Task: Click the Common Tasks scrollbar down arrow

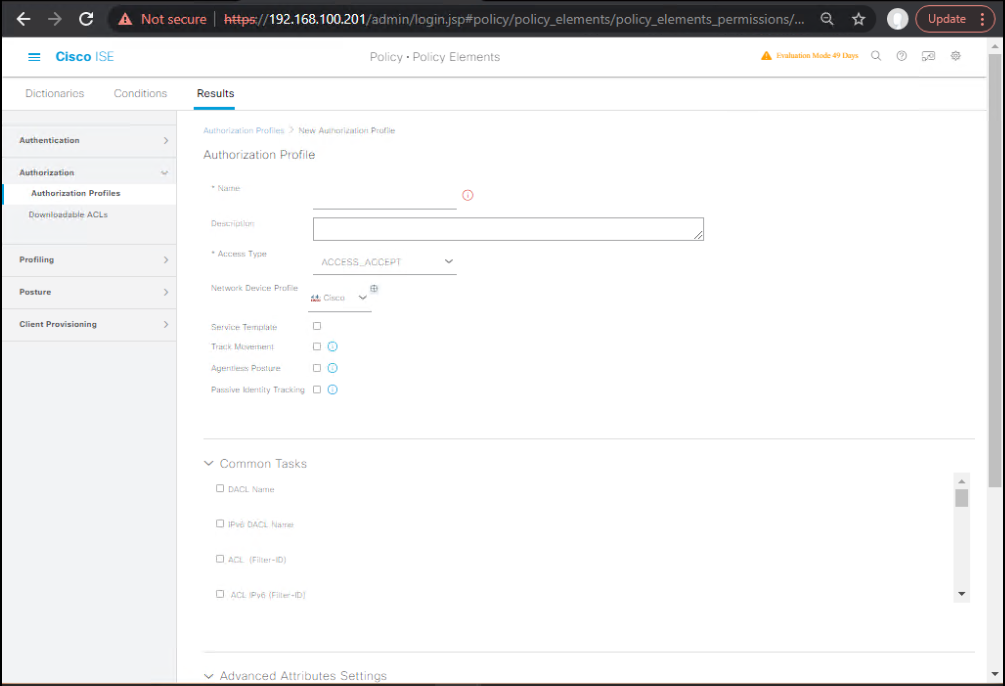Action: click(x=961, y=594)
